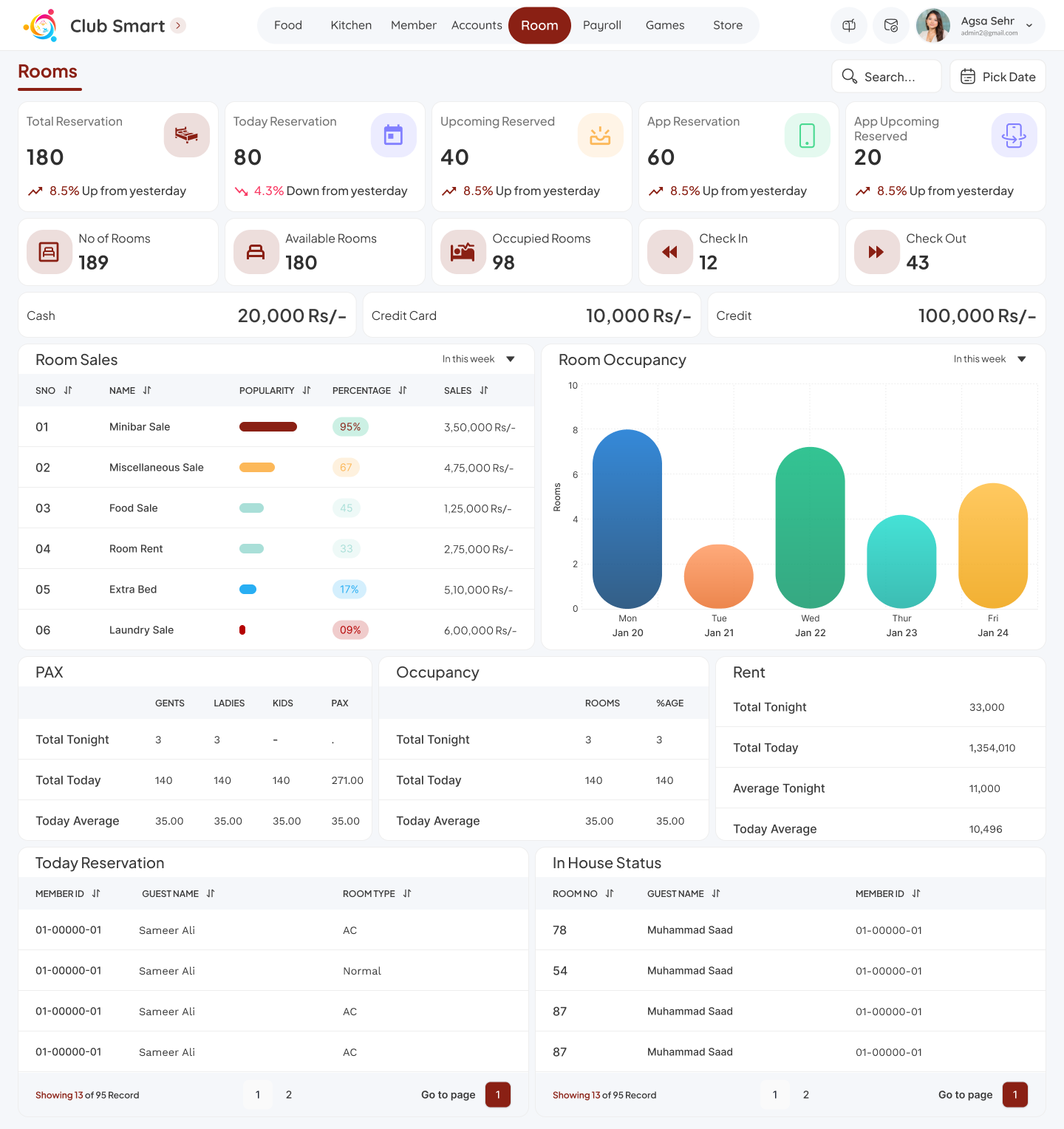The height and width of the screenshot is (1129, 1064).
Task: Click In House Status 'Go to page' number box
Action: (1015, 1094)
